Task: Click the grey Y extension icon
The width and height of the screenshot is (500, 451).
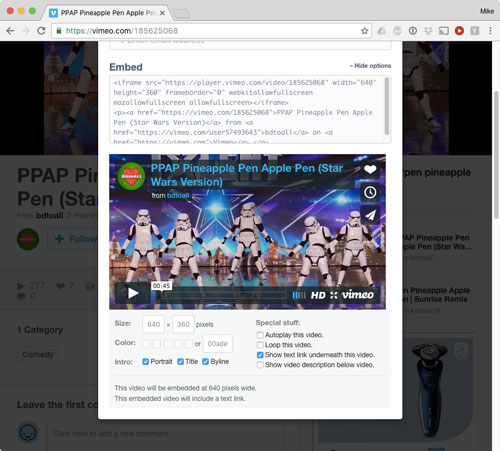Action: 475,31
